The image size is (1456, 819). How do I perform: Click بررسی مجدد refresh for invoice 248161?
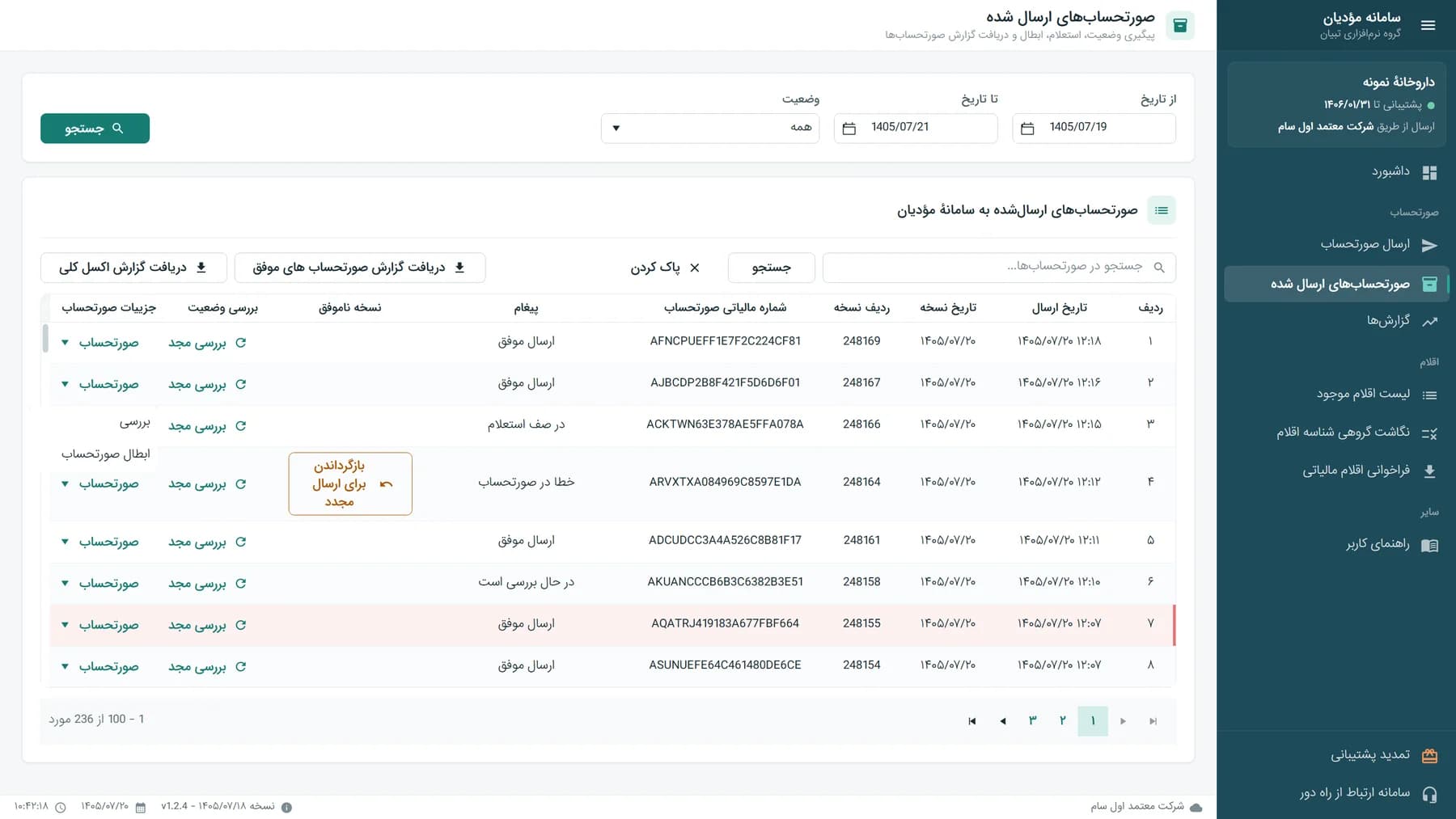(x=207, y=542)
